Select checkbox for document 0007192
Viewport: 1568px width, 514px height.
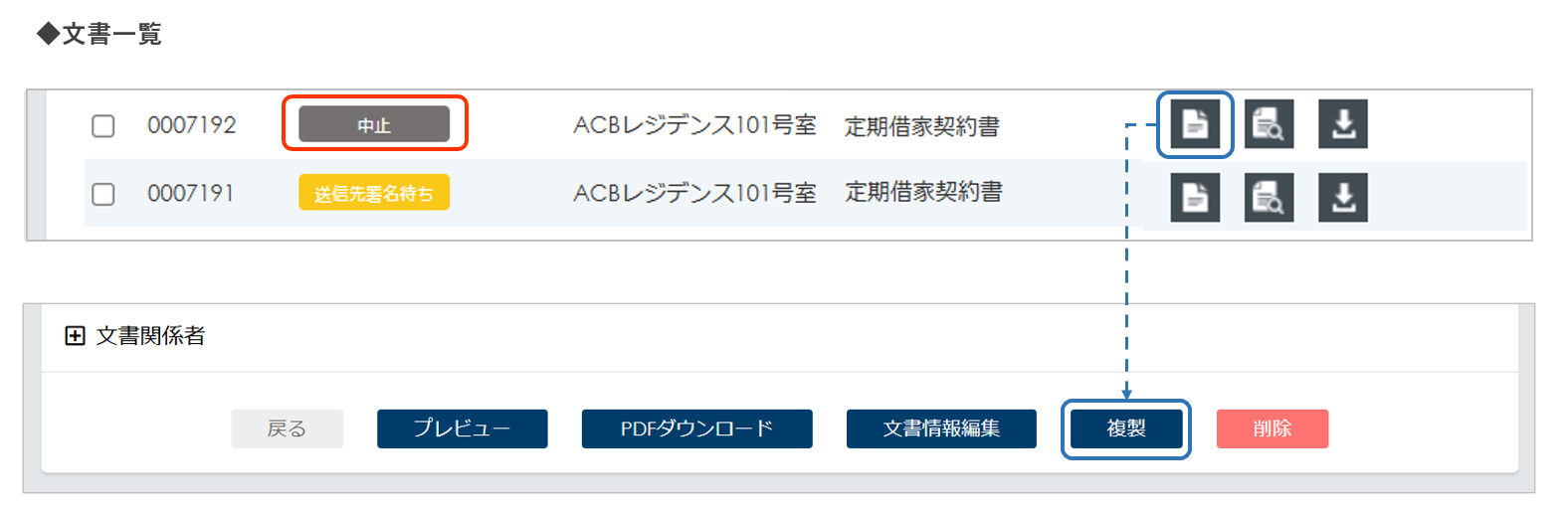tap(103, 126)
